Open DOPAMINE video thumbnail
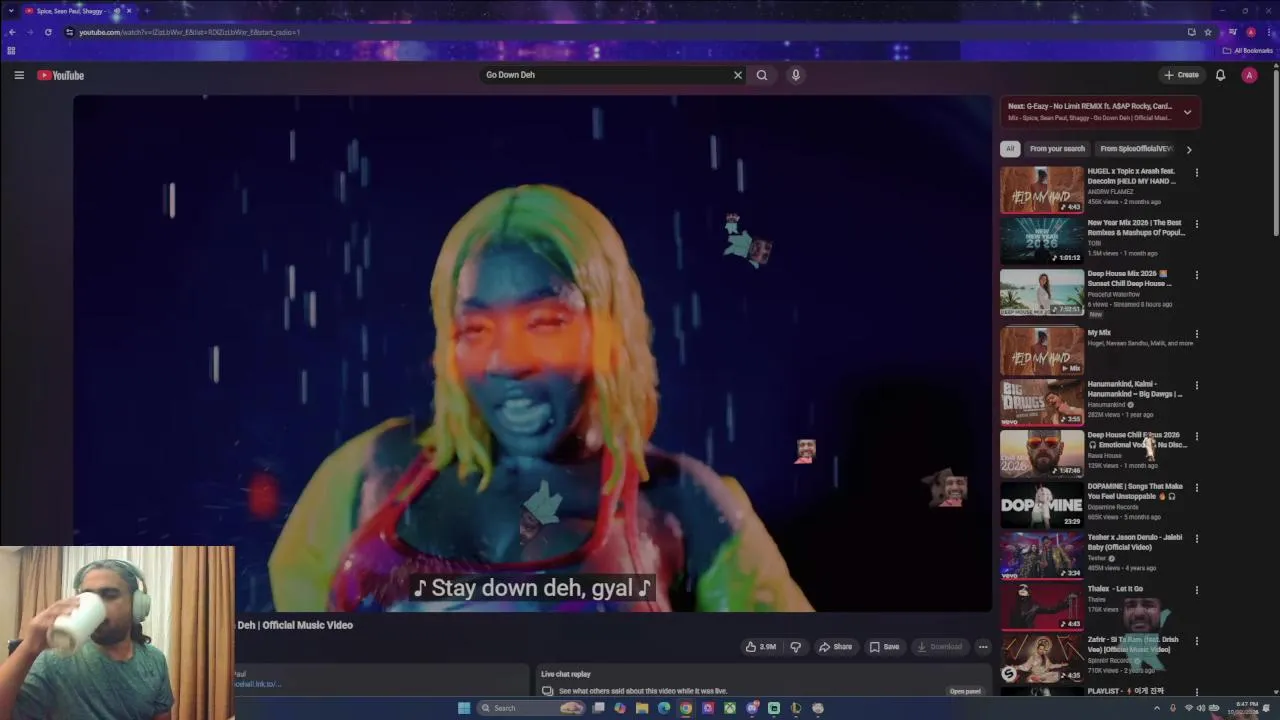The width and height of the screenshot is (1280, 720). pos(1042,505)
